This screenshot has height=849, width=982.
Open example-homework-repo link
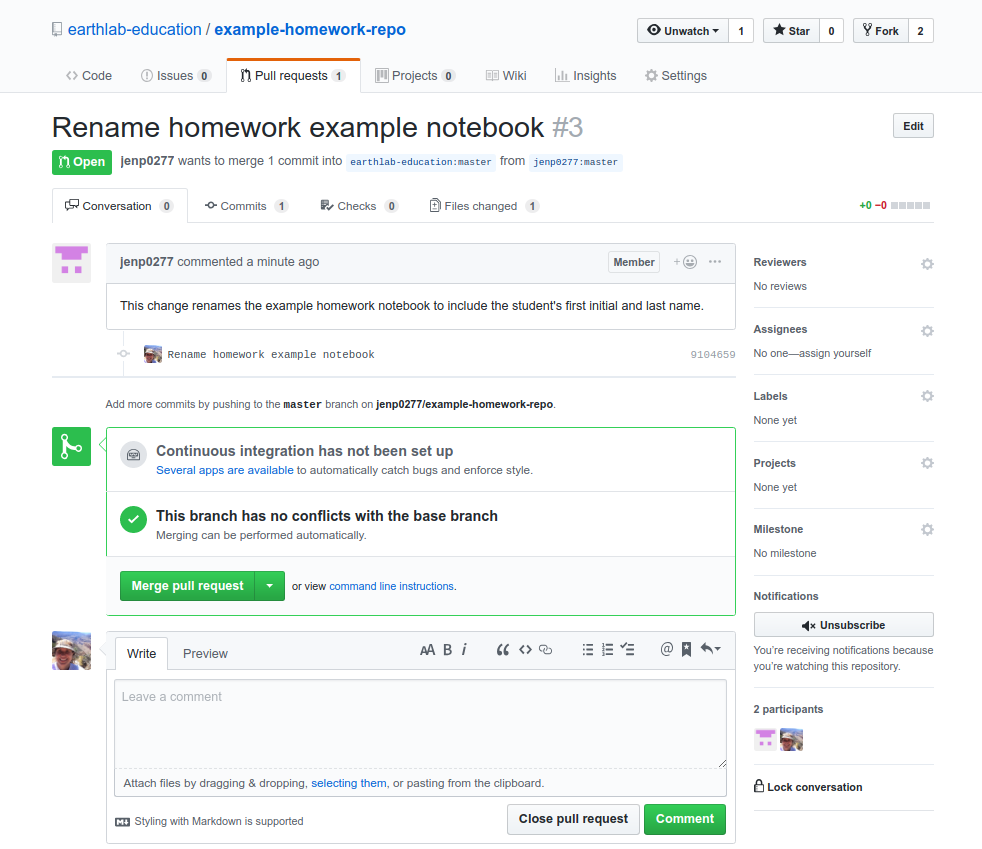pyautogui.click(x=310, y=29)
